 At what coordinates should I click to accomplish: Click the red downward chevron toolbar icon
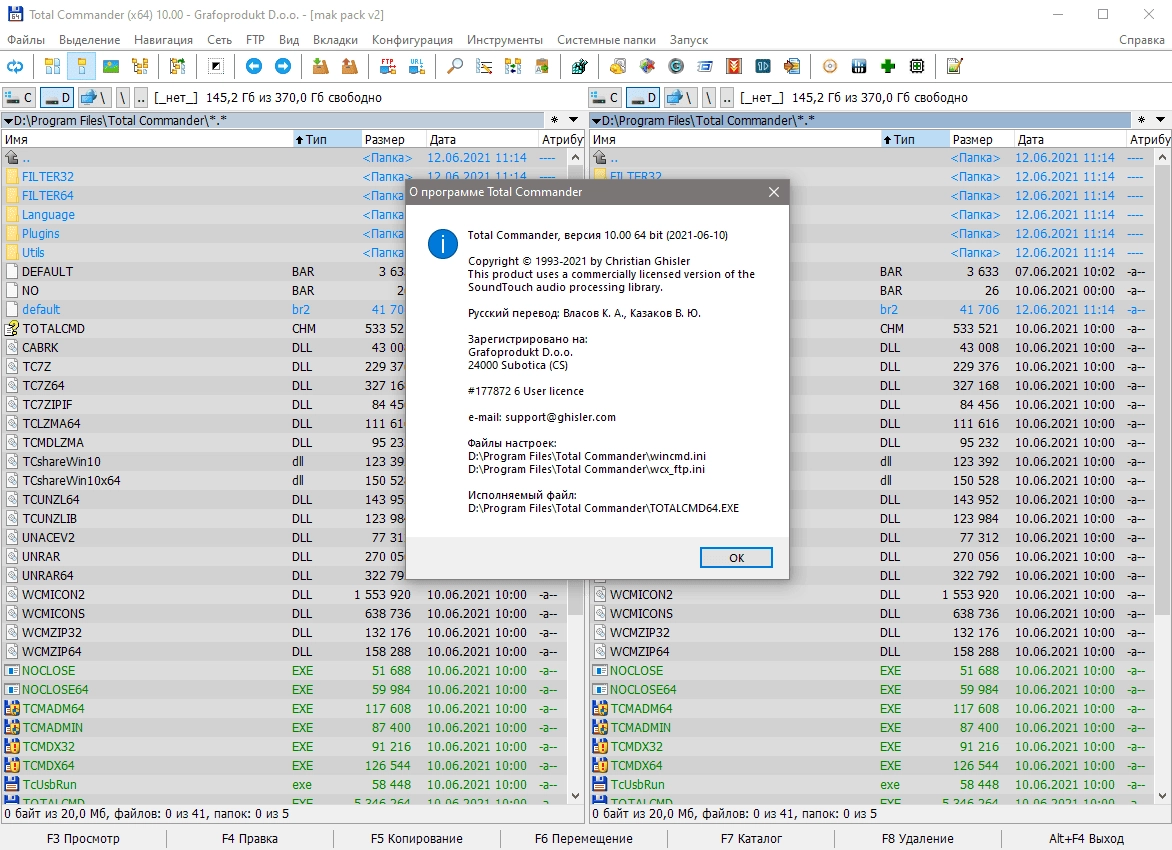point(734,67)
